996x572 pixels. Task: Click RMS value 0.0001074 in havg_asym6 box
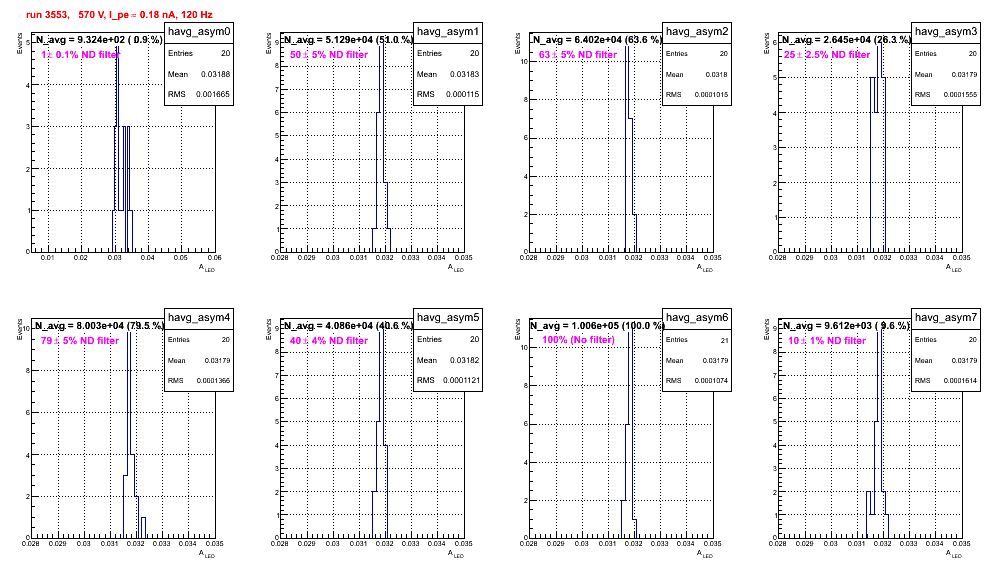click(711, 381)
